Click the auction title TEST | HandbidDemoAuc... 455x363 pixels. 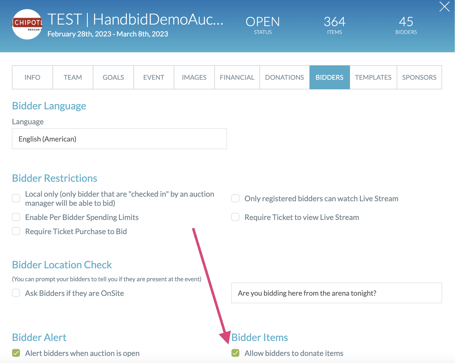click(135, 19)
